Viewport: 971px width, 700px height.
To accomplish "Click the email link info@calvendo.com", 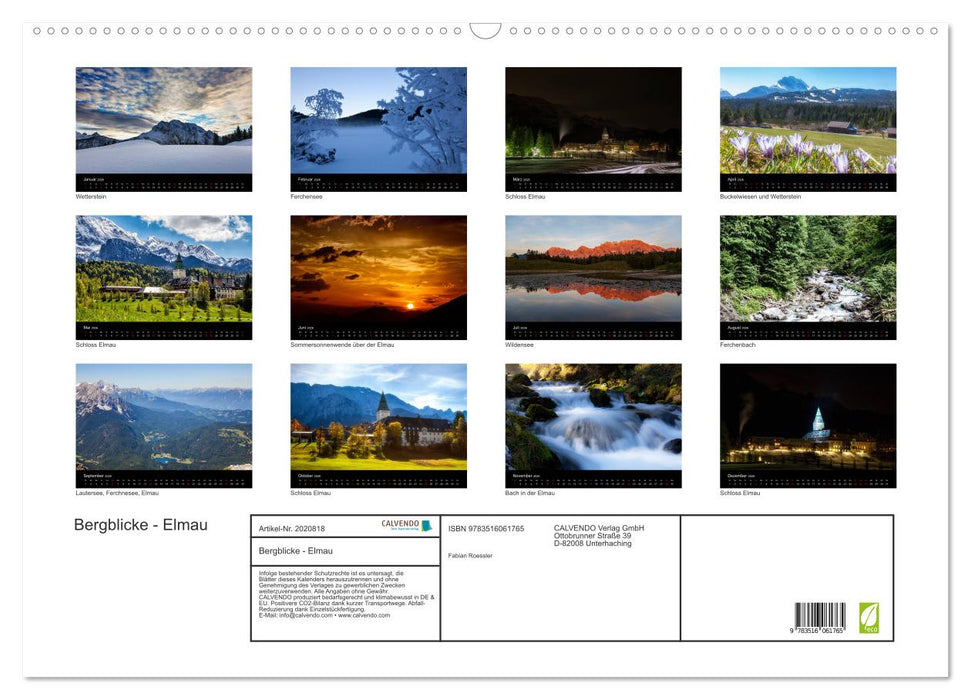I will (x=306, y=616).
